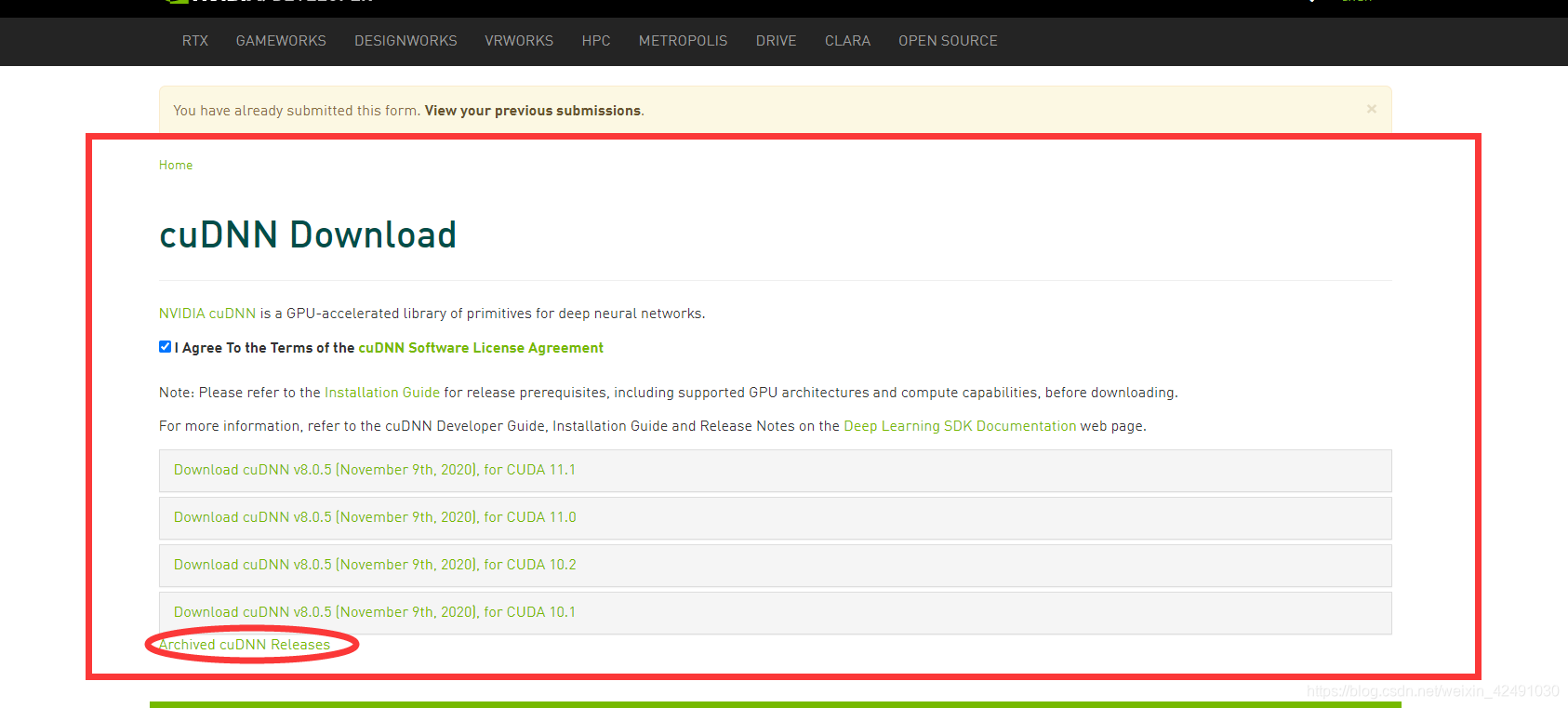
Task: Uncheck the I Agree to Terms checkbox
Action: coord(165,347)
